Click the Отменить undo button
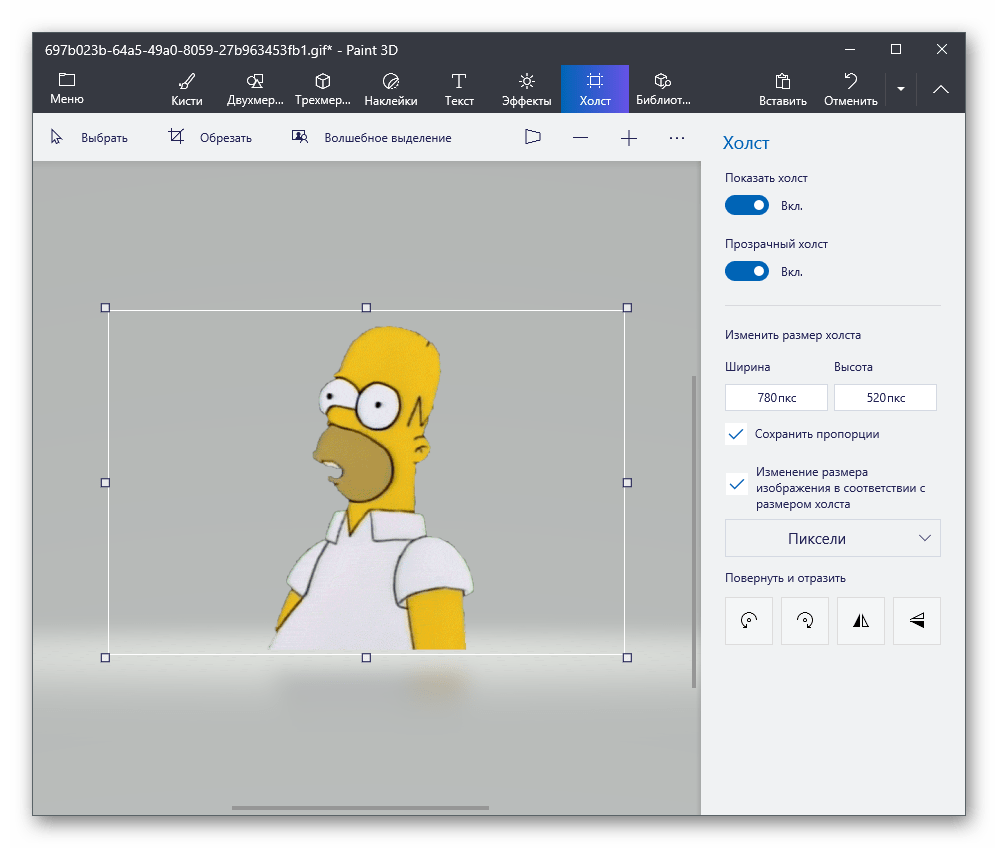The width and height of the screenshot is (998, 848). [851, 89]
